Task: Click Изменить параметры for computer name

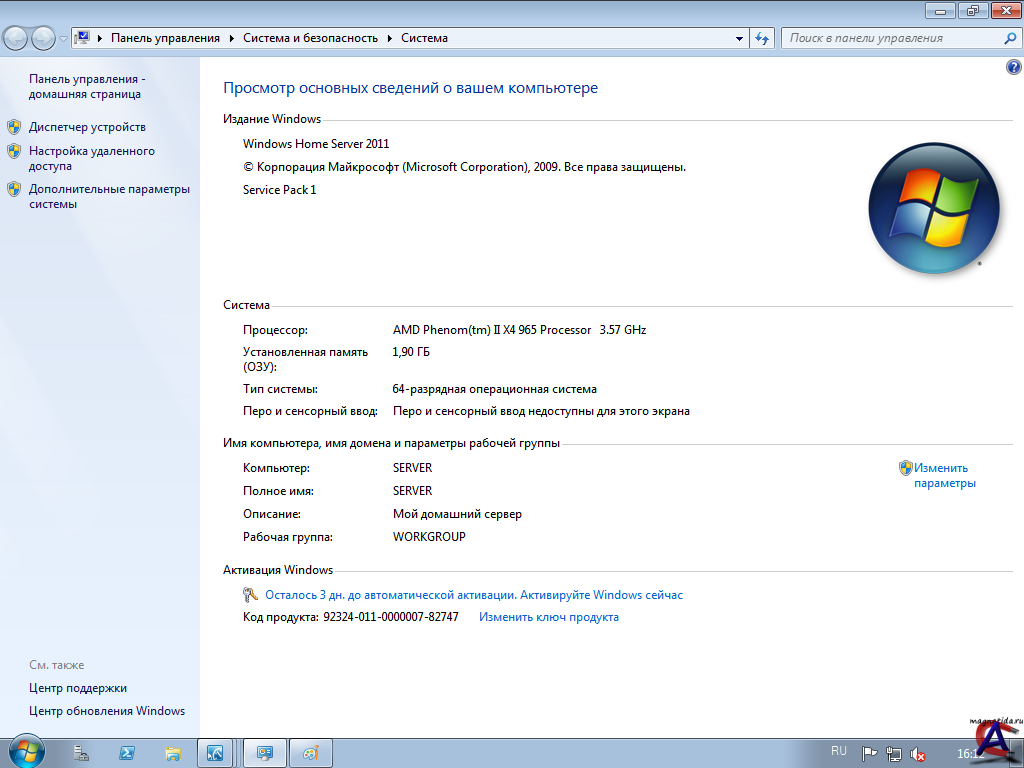Action: (942, 475)
